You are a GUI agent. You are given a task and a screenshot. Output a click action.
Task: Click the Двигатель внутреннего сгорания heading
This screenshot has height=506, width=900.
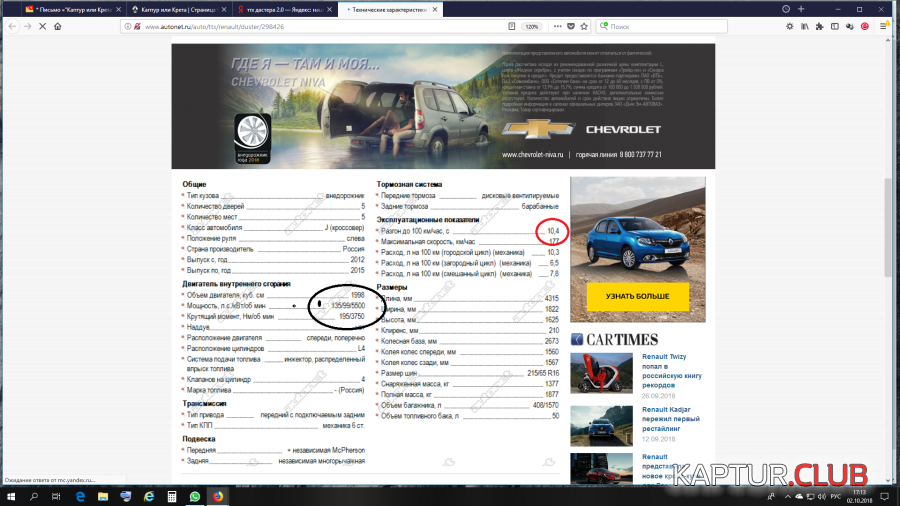point(236,284)
